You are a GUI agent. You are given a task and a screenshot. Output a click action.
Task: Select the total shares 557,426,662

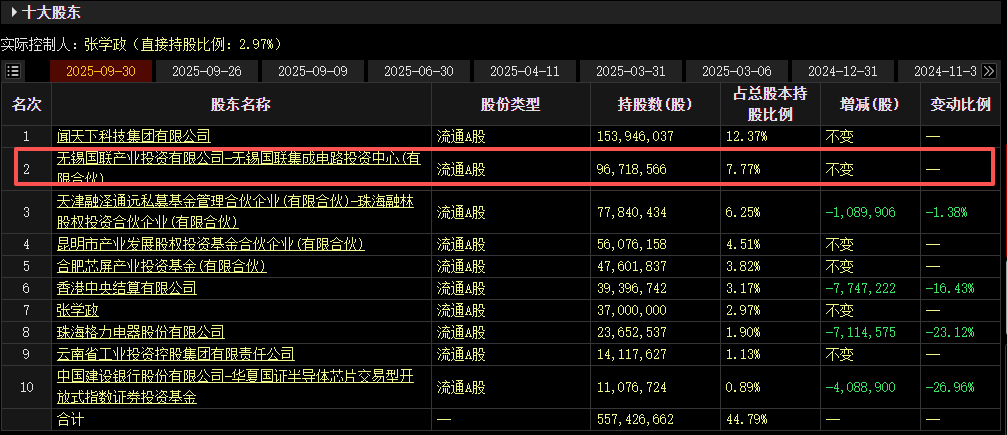[635, 420]
